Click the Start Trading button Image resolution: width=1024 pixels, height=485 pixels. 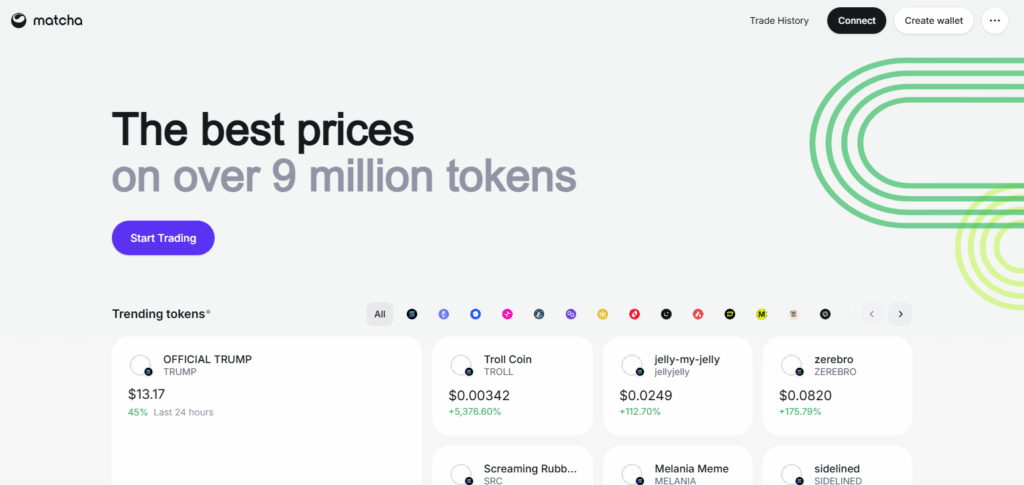pyautogui.click(x=163, y=238)
